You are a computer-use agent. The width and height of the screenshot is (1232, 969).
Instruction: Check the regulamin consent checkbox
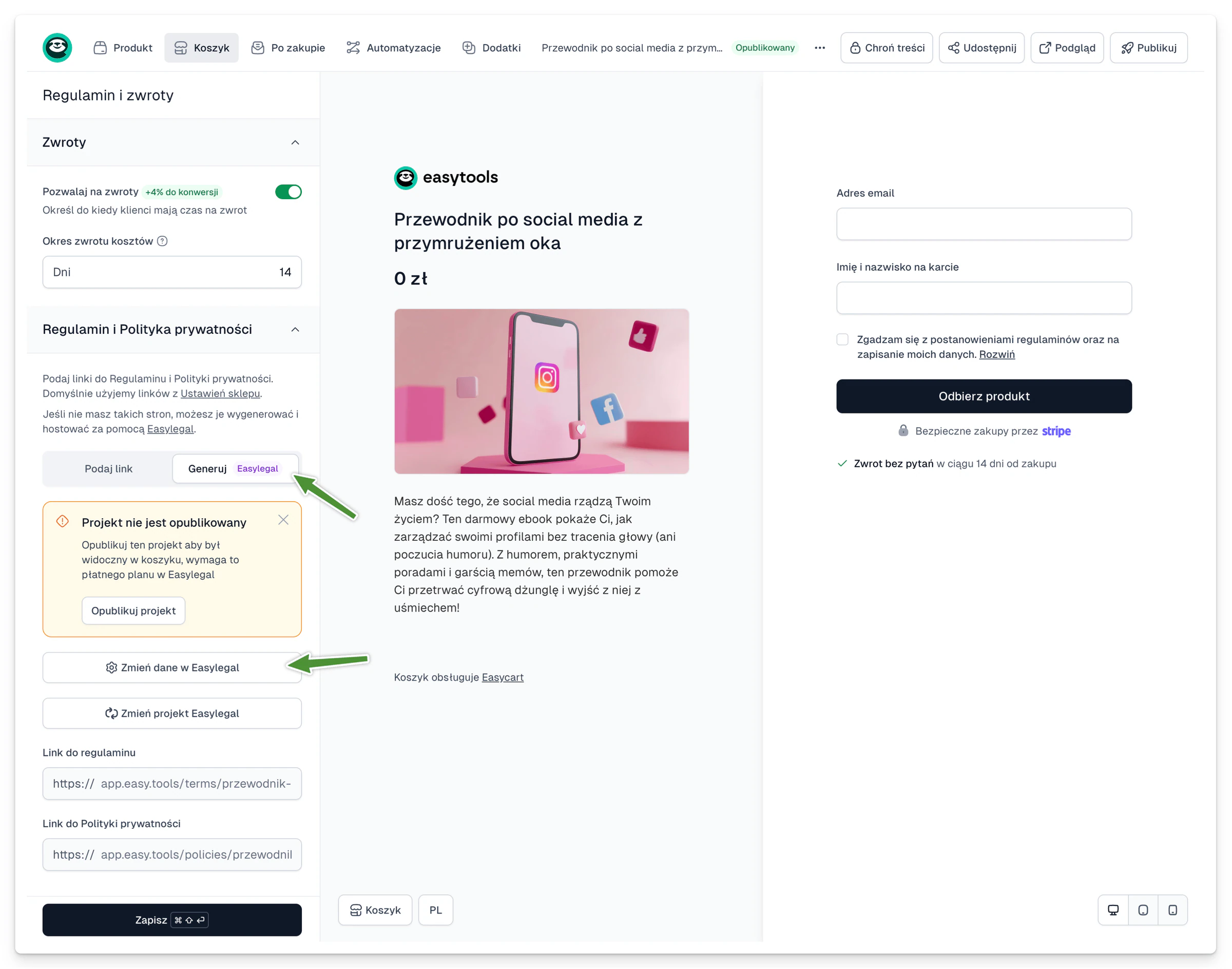(842, 339)
